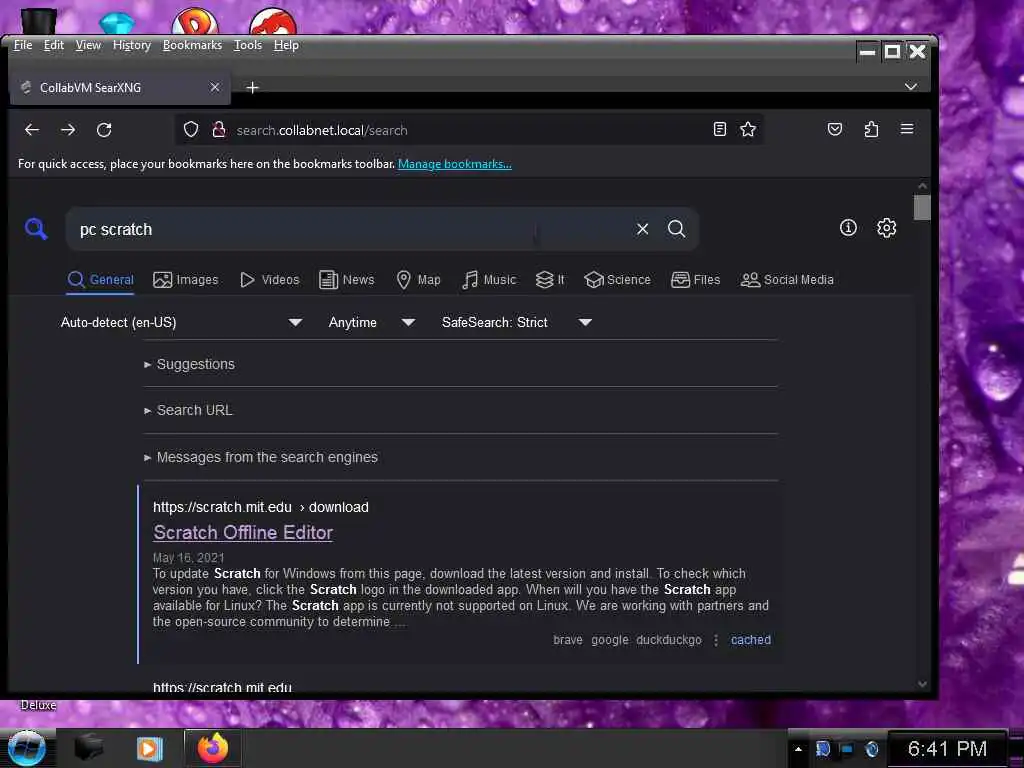Click the page vertical scrollbar thumb

click(922, 208)
